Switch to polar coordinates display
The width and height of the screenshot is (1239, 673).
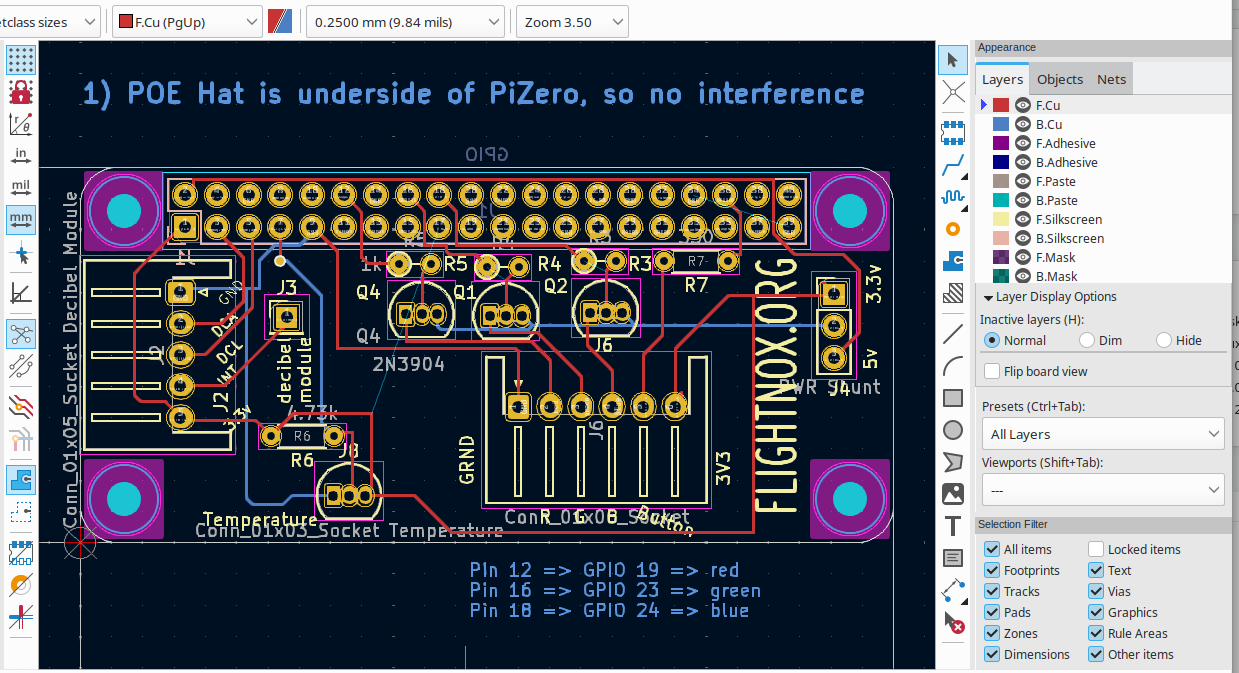click(x=20, y=124)
